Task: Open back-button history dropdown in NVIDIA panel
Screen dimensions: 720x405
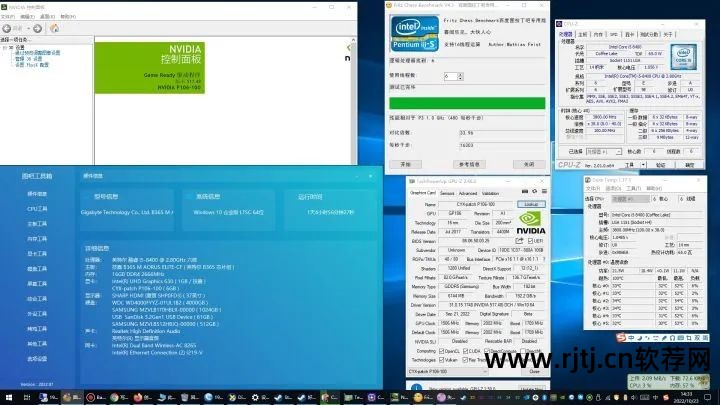Action: (x=28, y=28)
